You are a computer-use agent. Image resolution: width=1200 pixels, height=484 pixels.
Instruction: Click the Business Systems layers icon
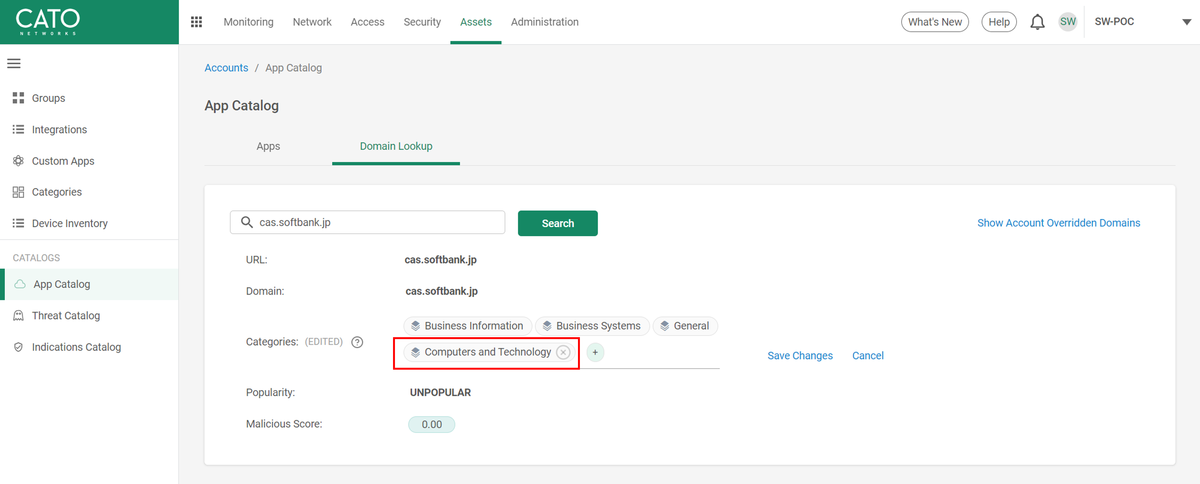pos(547,326)
